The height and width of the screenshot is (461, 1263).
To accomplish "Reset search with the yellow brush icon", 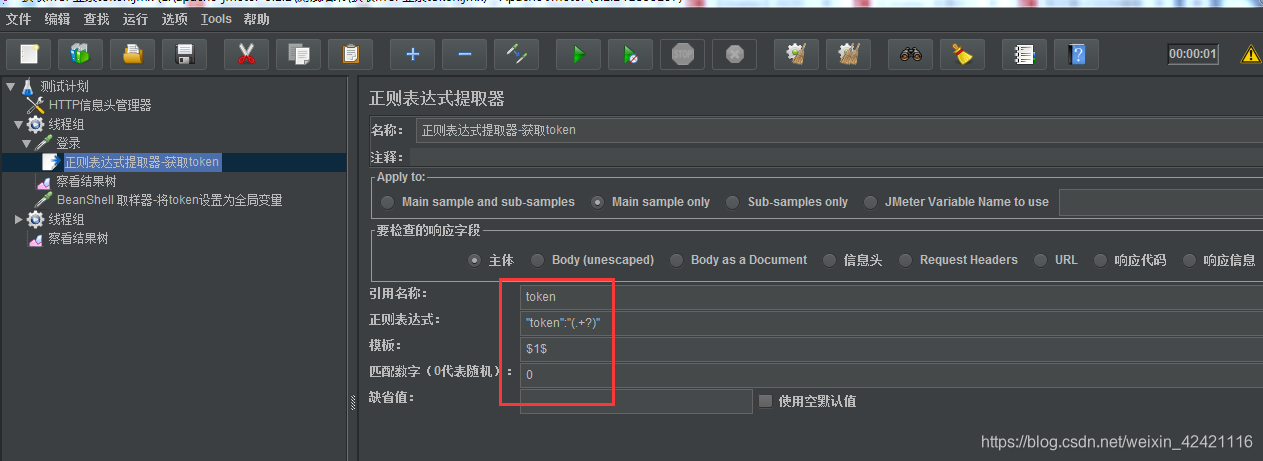I will pos(962,54).
